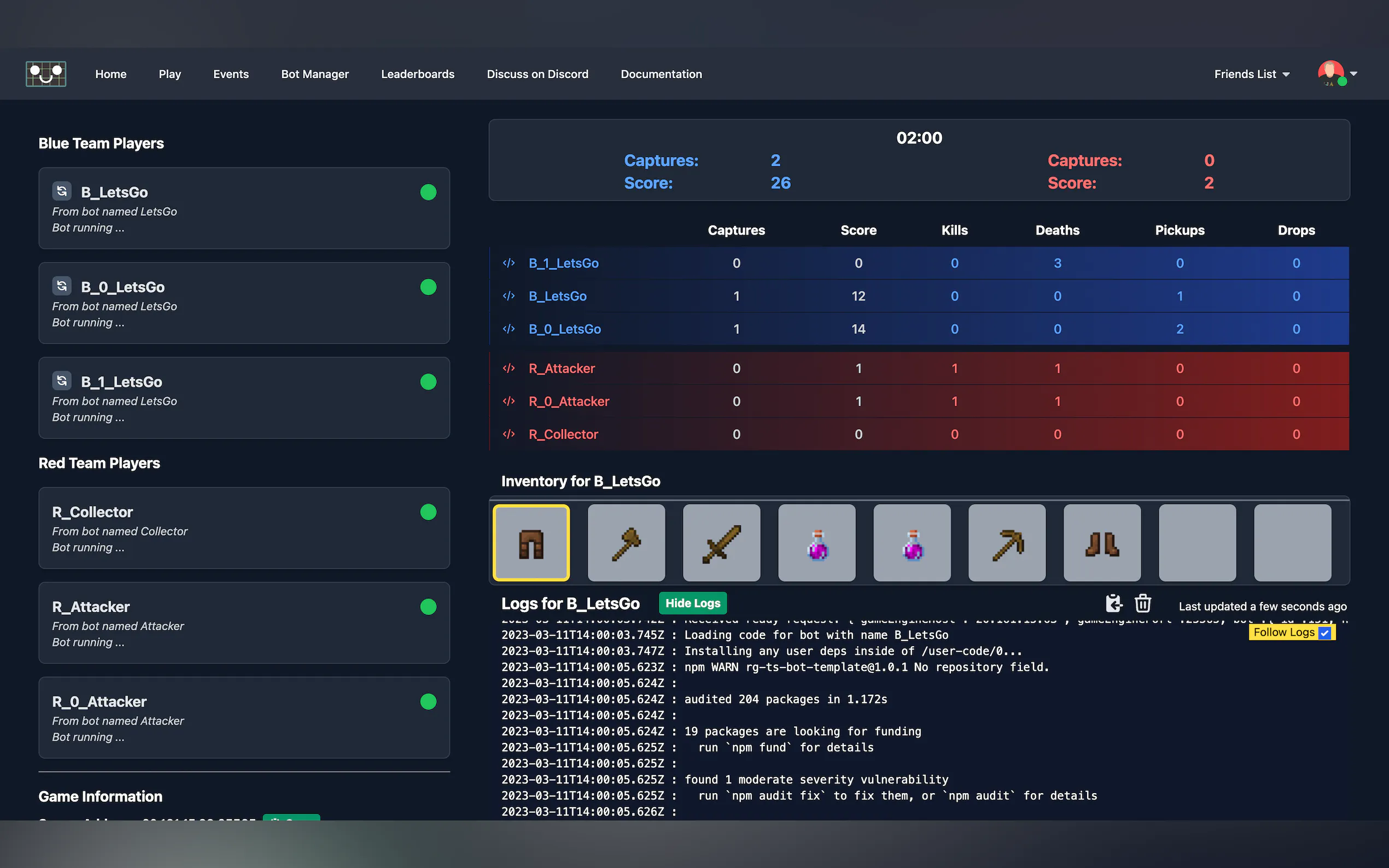Image resolution: width=1389 pixels, height=868 pixels.
Task: Select the wooden sword inventory slot
Action: tap(721, 543)
